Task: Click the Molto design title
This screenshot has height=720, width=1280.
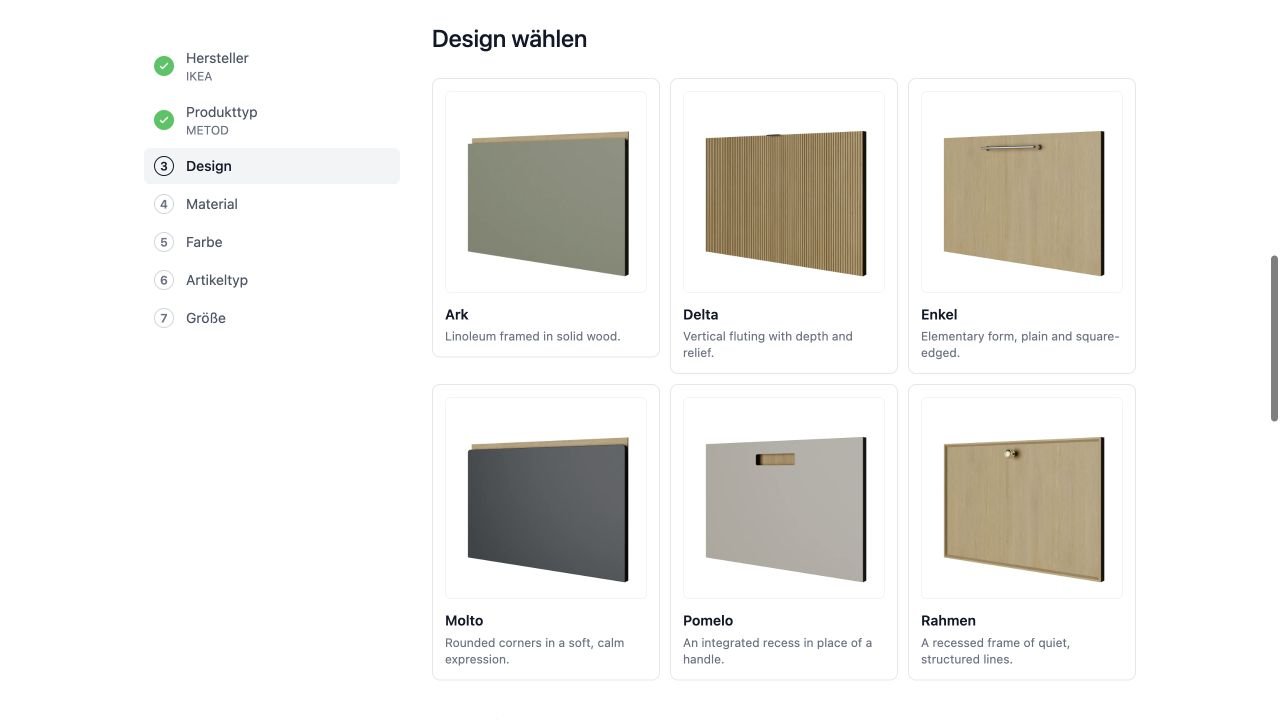Action: pos(464,620)
